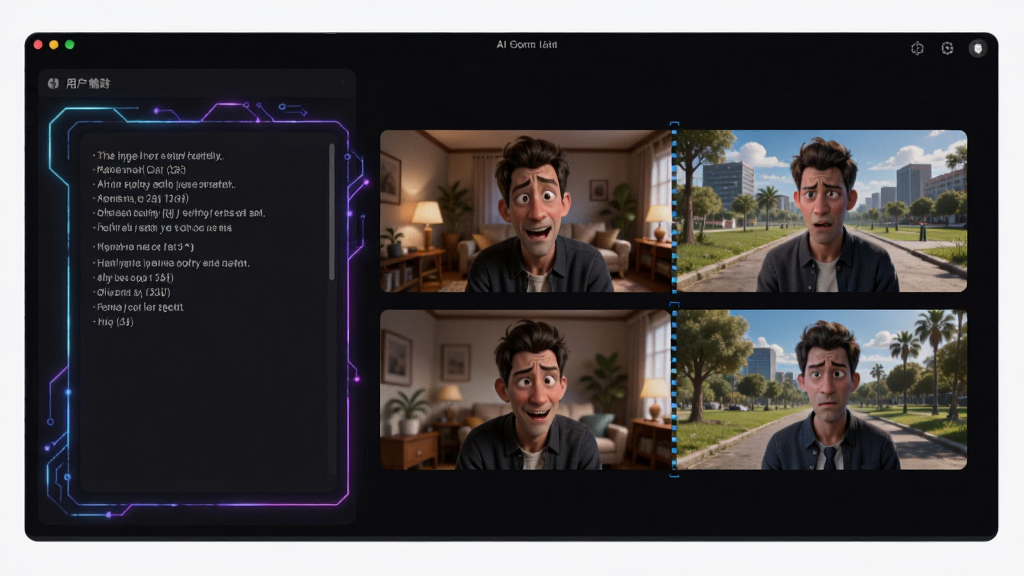Select the last text line ending "(3$)"
The image size is (1024, 576).
coord(114,322)
